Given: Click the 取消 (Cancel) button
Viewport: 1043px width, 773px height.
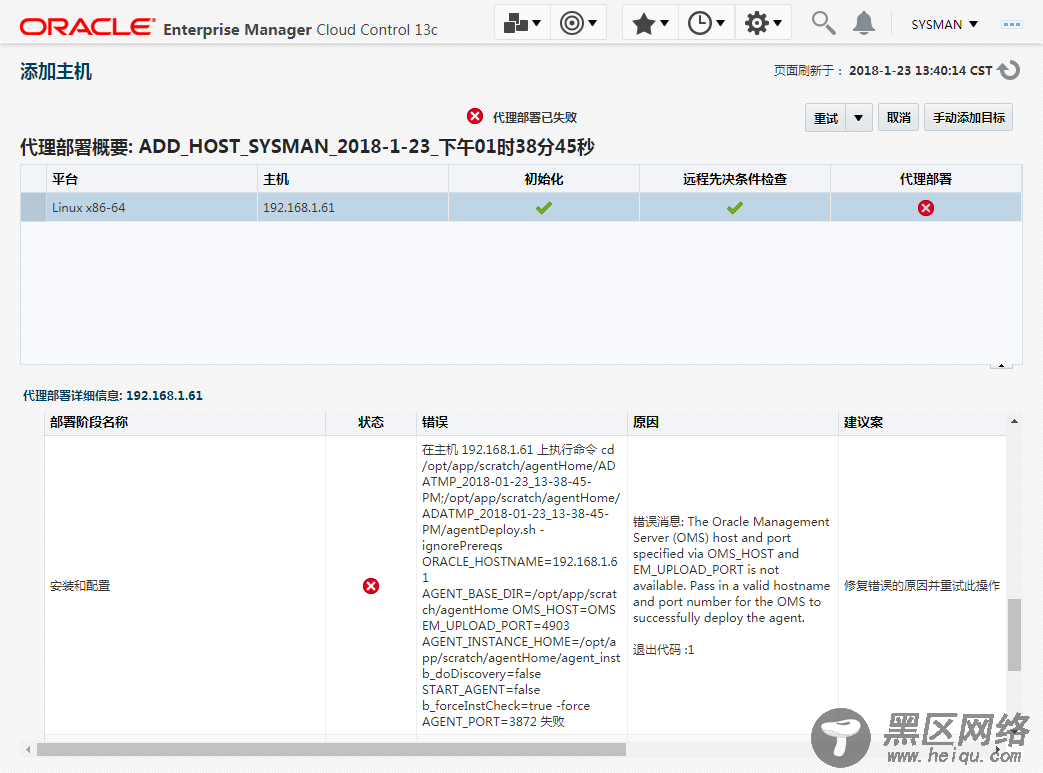Looking at the screenshot, I should coord(899,117).
